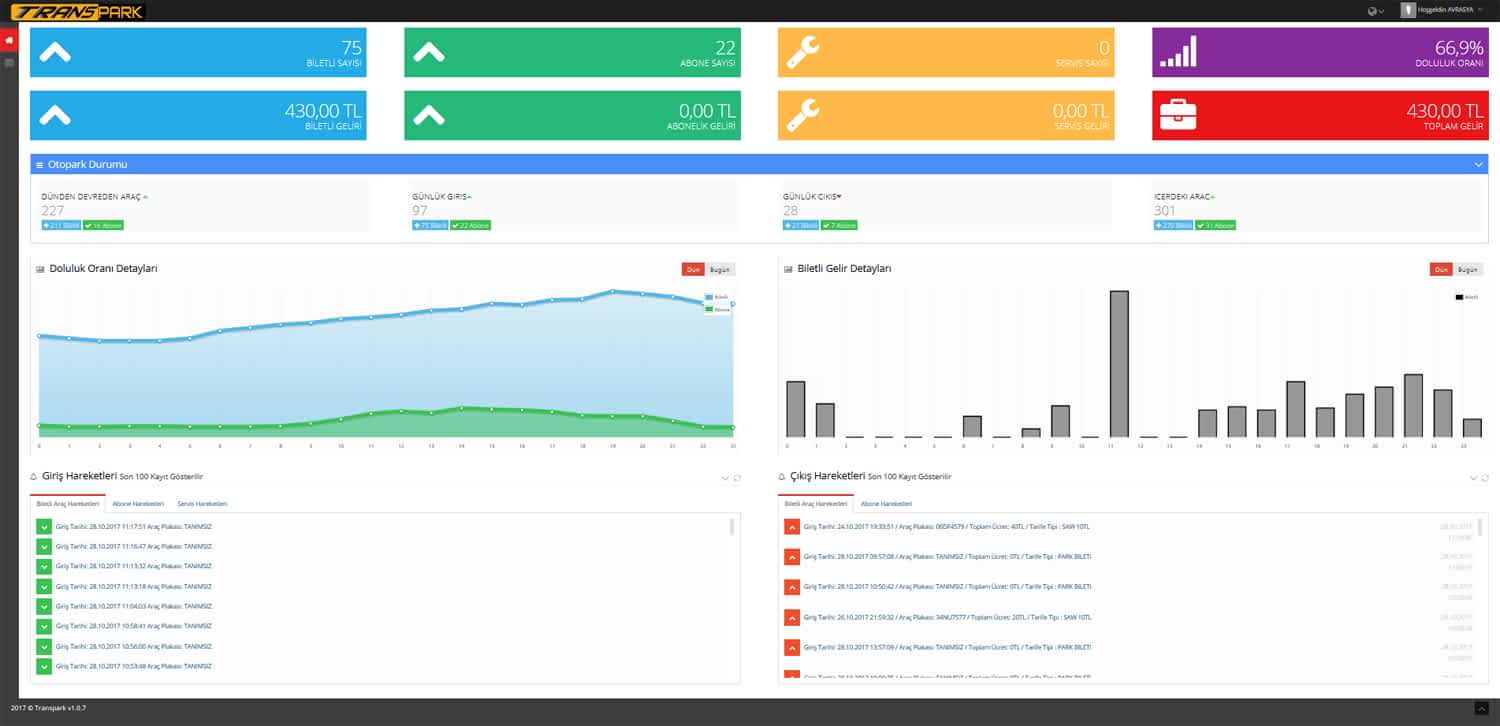This screenshot has height=726, width=1500.
Task: Toggle Doluluk Oranı chart to Bugün
Action: tap(720, 269)
